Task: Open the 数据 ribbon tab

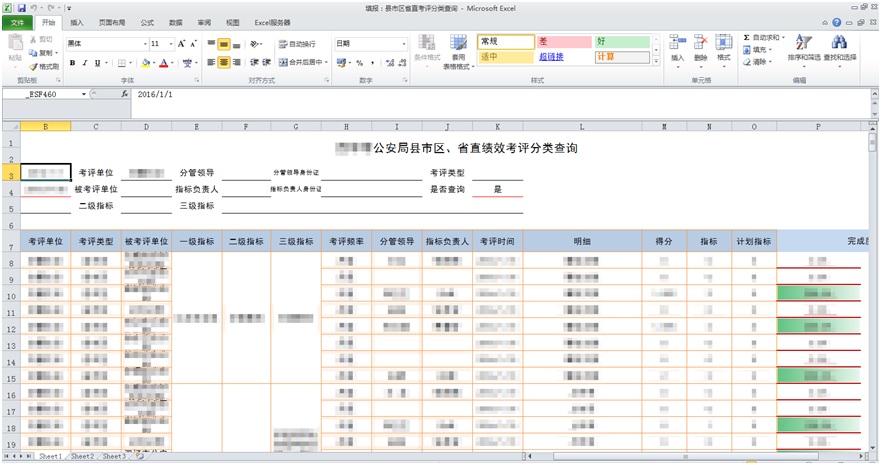Action: [x=175, y=22]
